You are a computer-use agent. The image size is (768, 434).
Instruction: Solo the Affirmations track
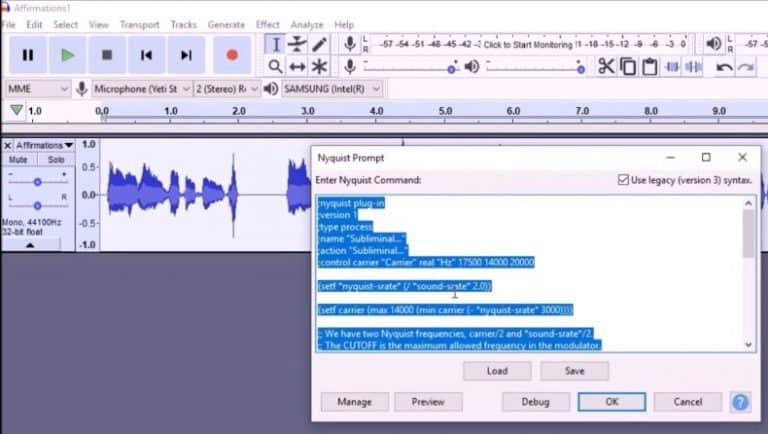(56, 160)
